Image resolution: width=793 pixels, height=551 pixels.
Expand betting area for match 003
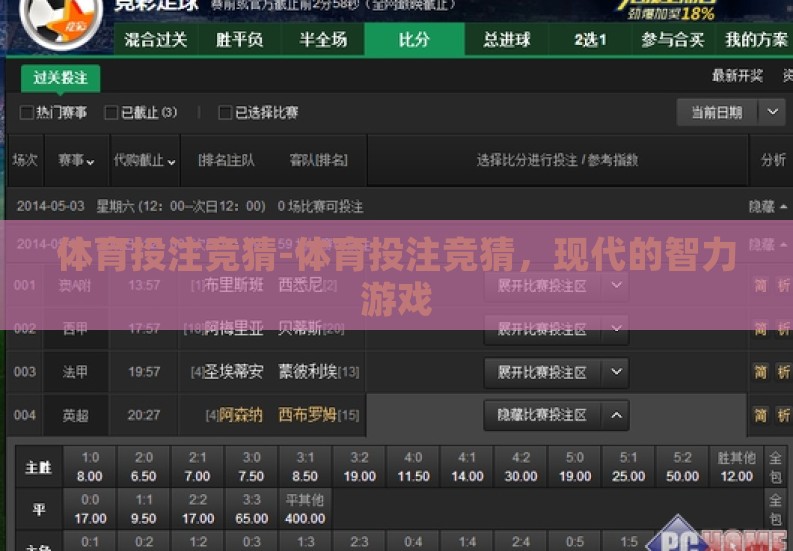[x=556, y=372]
